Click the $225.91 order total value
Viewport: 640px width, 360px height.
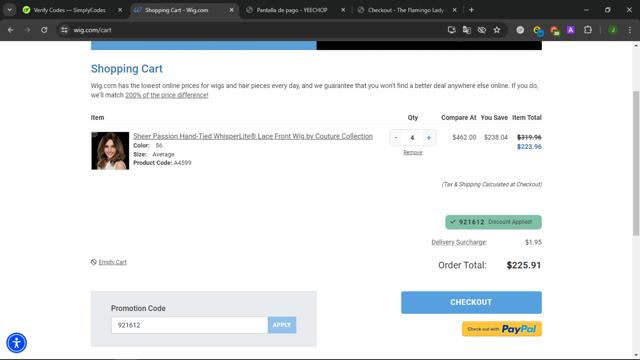click(x=524, y=265)
